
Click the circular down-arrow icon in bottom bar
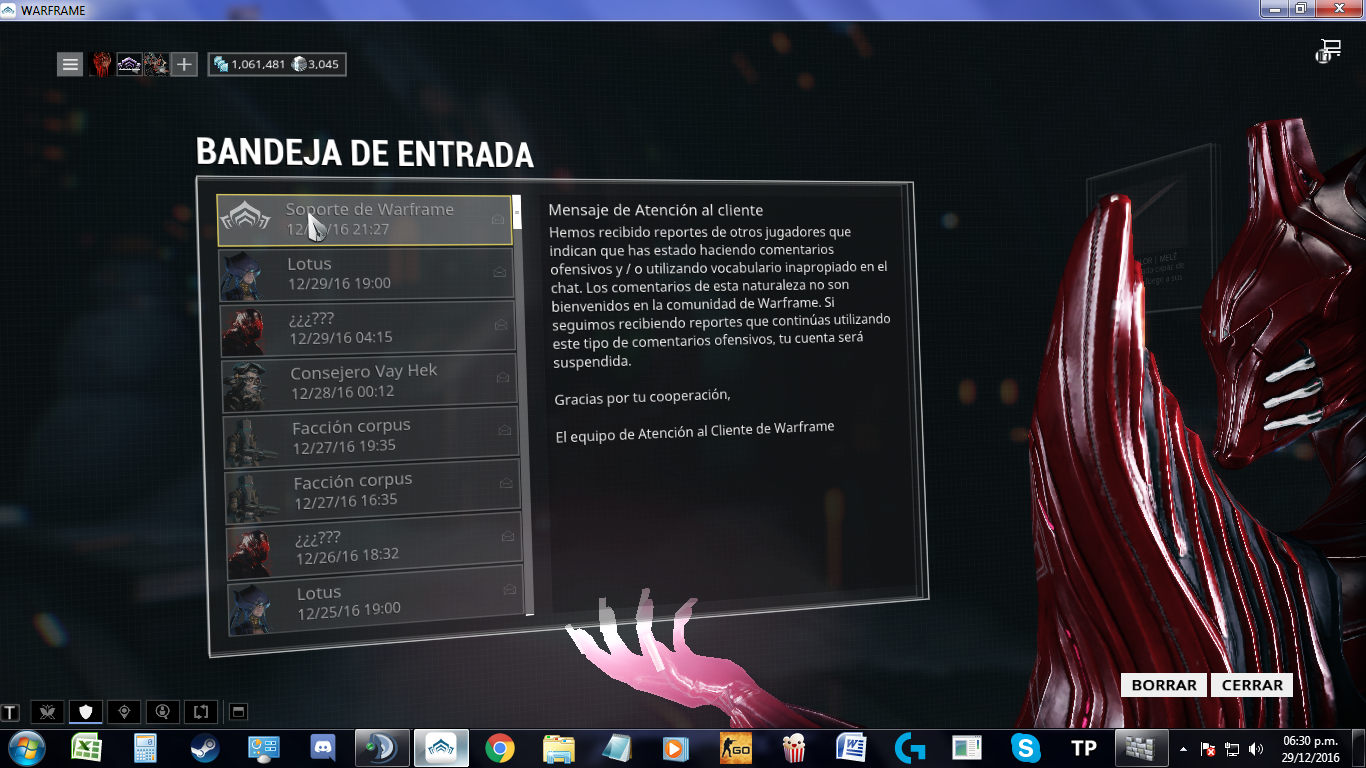click(x=162, y=712)
